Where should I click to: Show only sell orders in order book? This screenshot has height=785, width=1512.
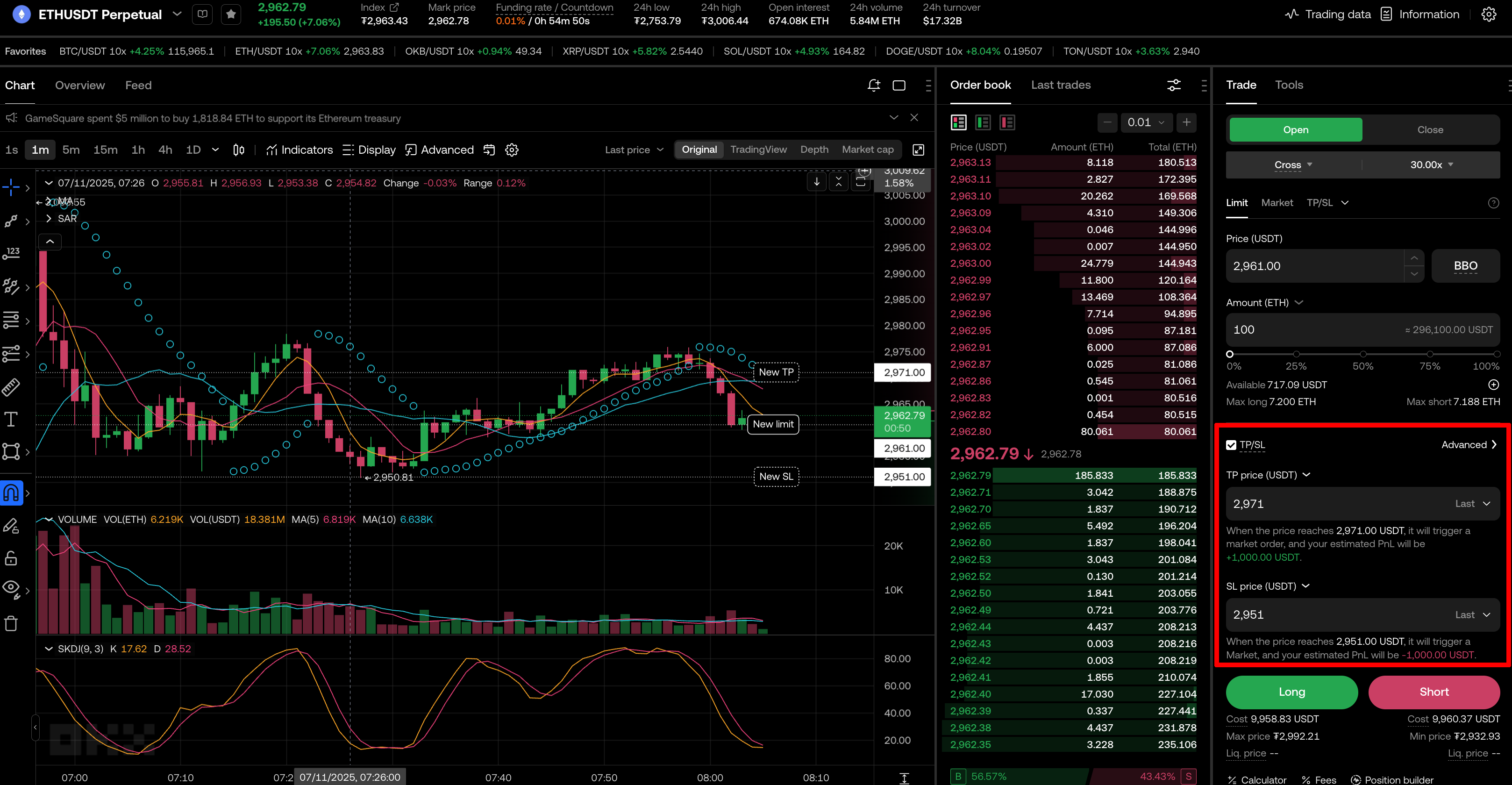click(x=1007, y=122)
